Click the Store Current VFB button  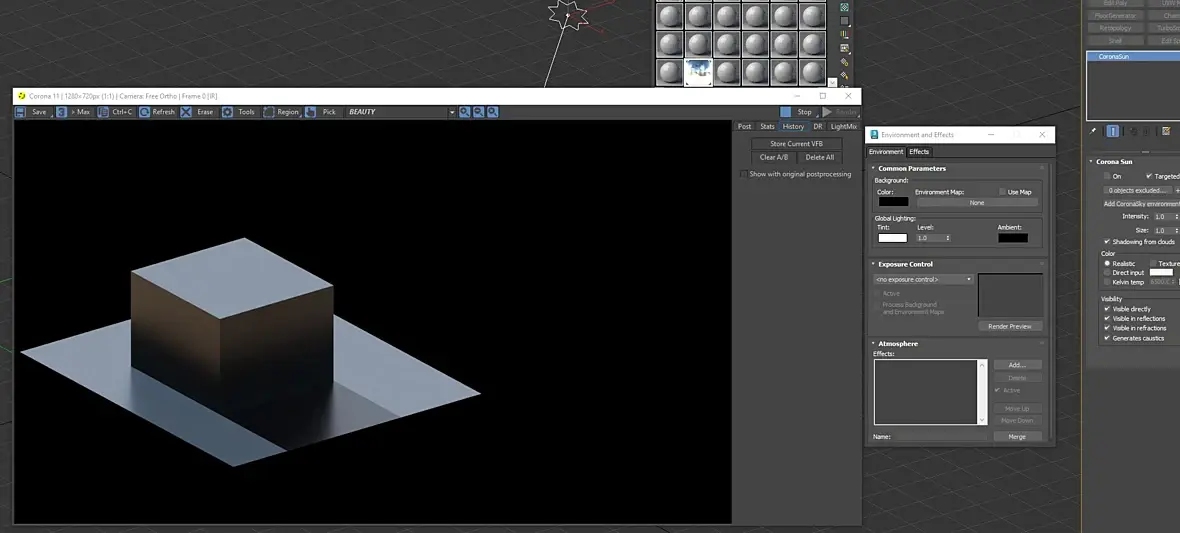point(796,144)
